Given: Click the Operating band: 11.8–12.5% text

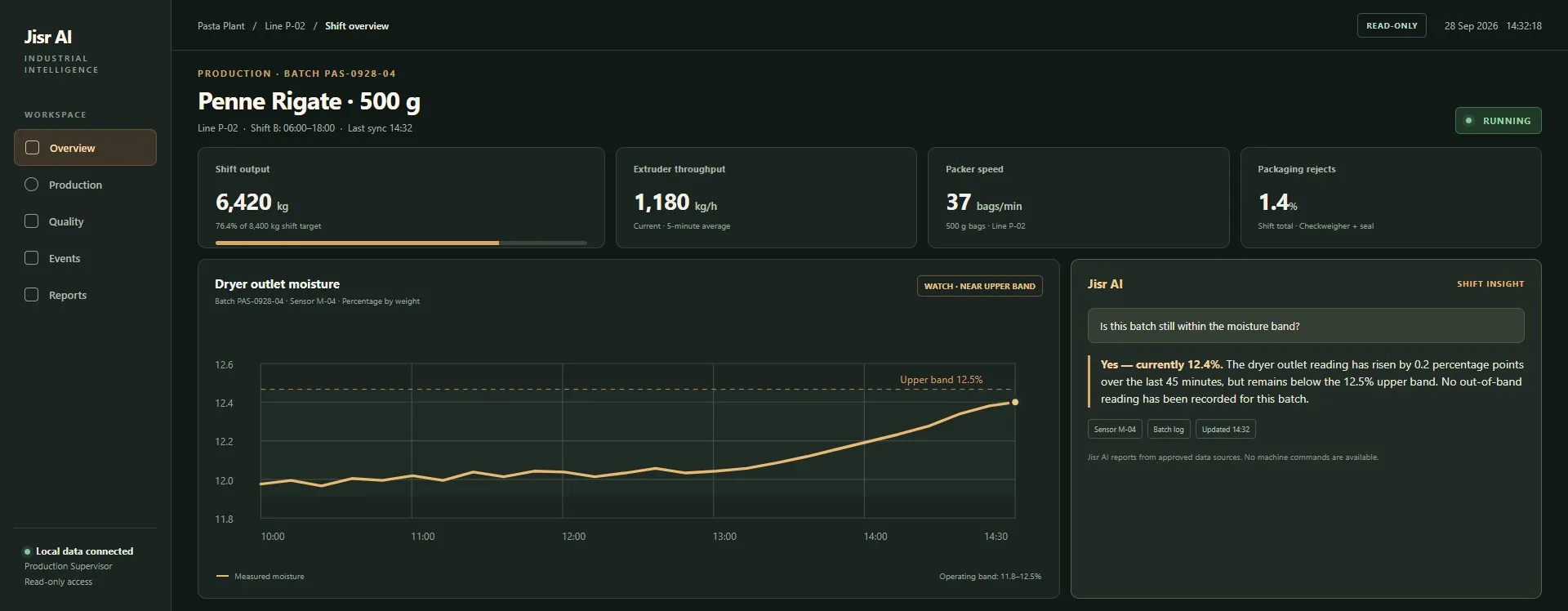Looking at the screenshot, I should tap(990, 577).
